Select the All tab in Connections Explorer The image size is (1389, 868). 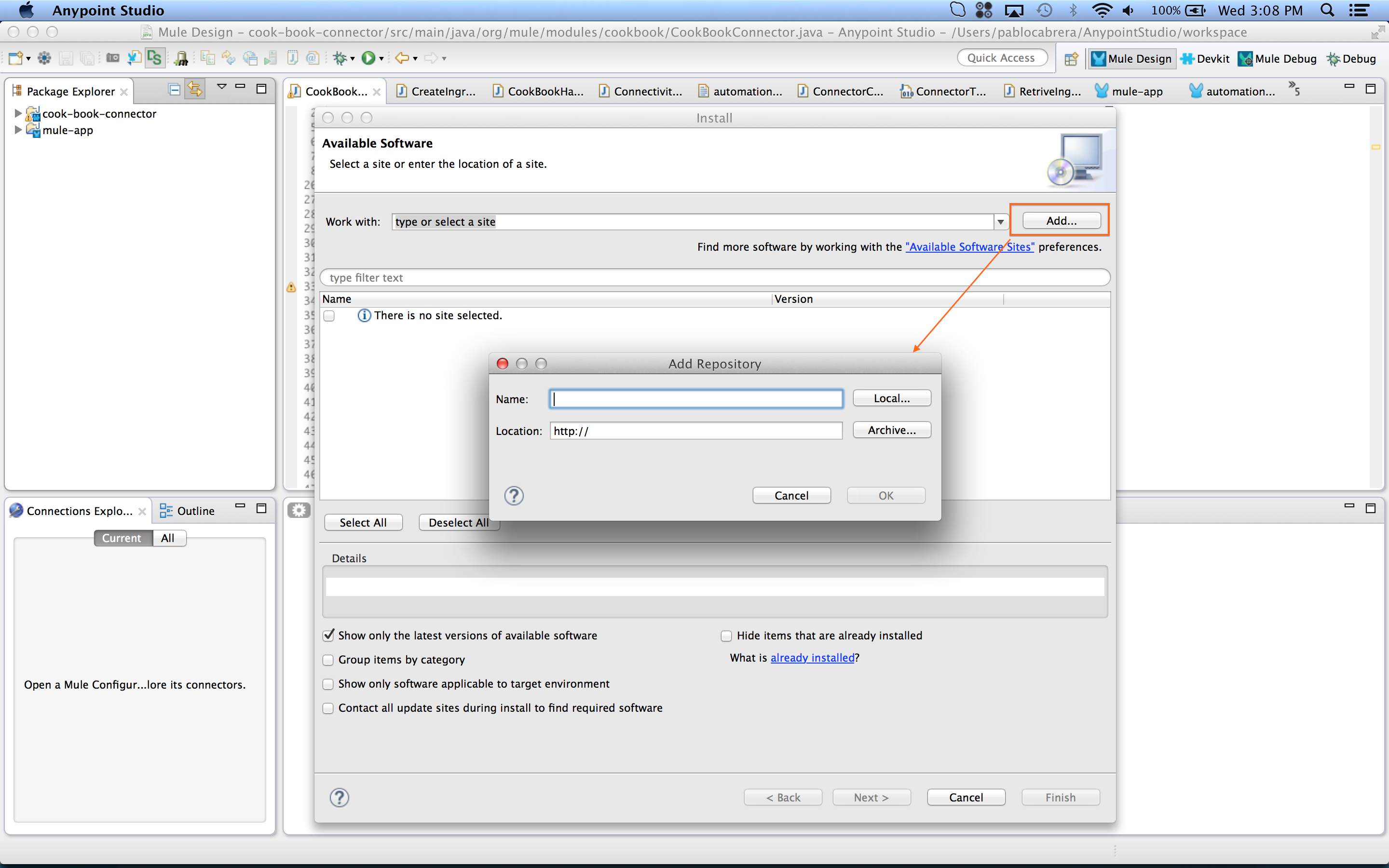tap(168, 538)
